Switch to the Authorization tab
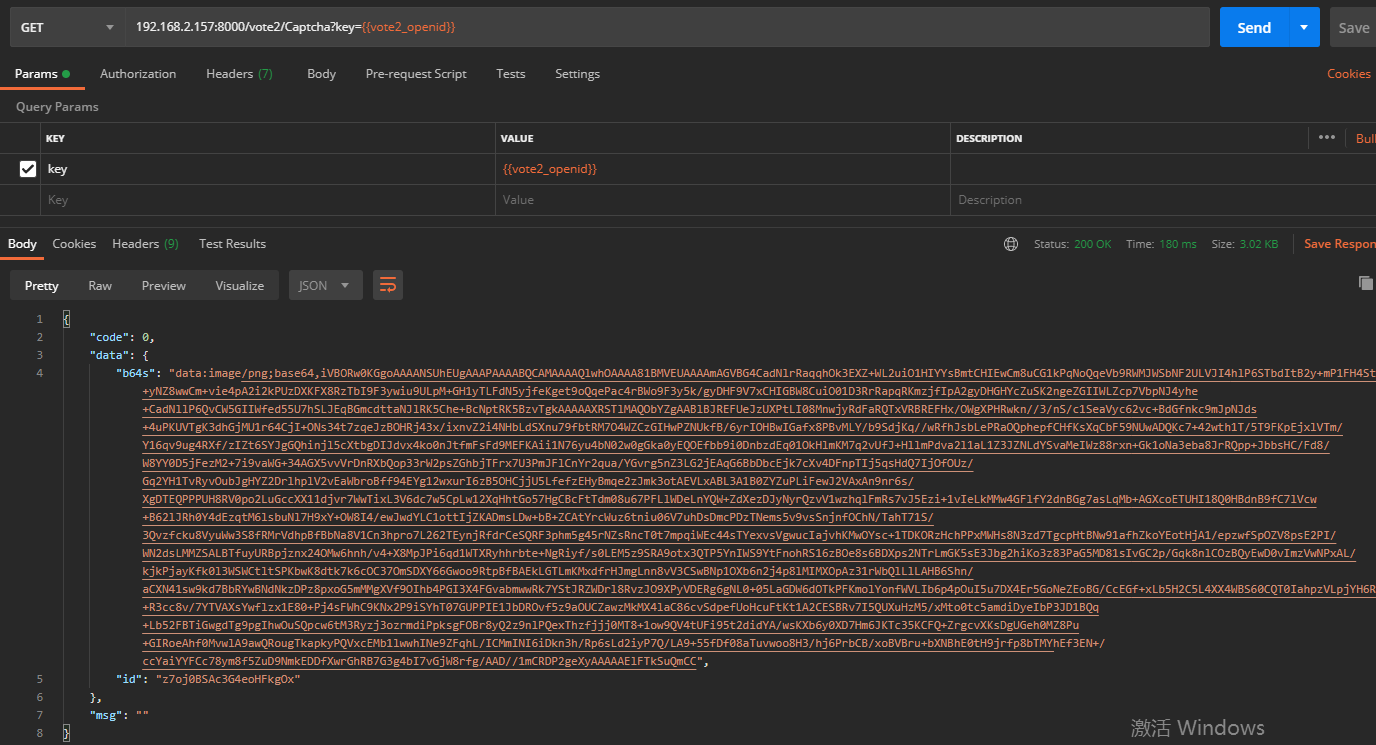 coord(137,73)
